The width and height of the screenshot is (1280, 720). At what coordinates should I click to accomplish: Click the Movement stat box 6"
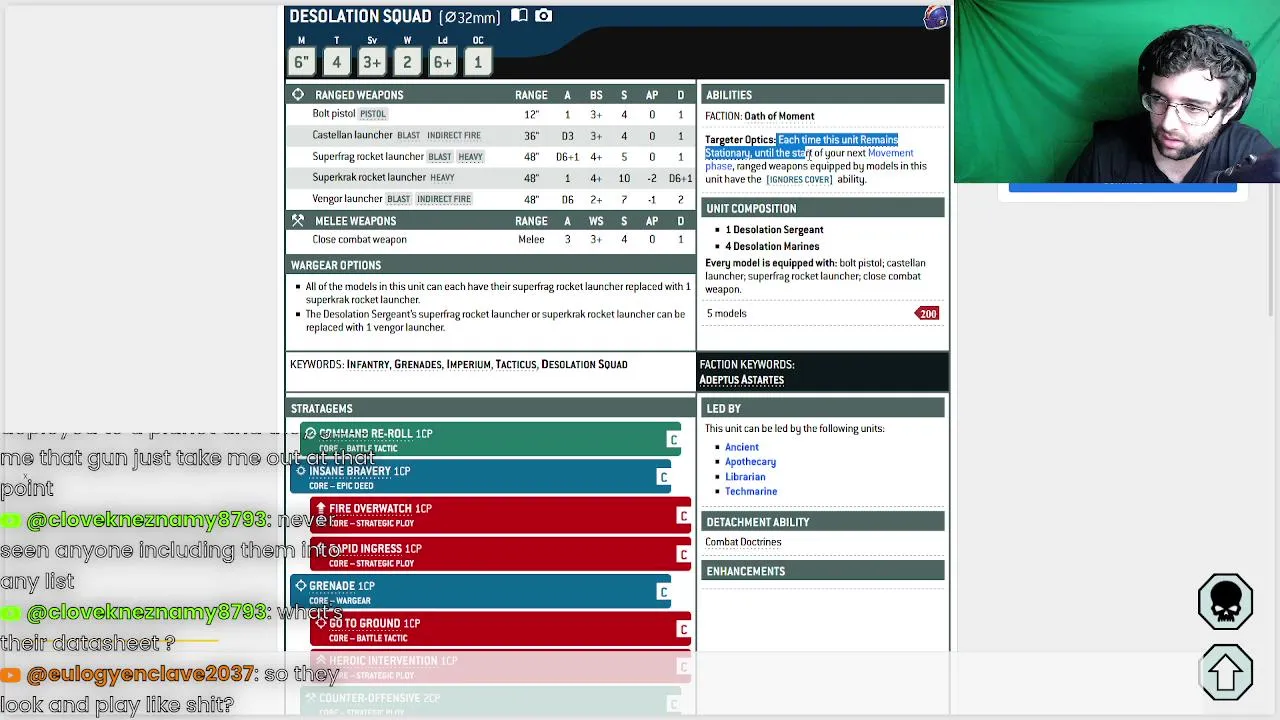(301, 62)
